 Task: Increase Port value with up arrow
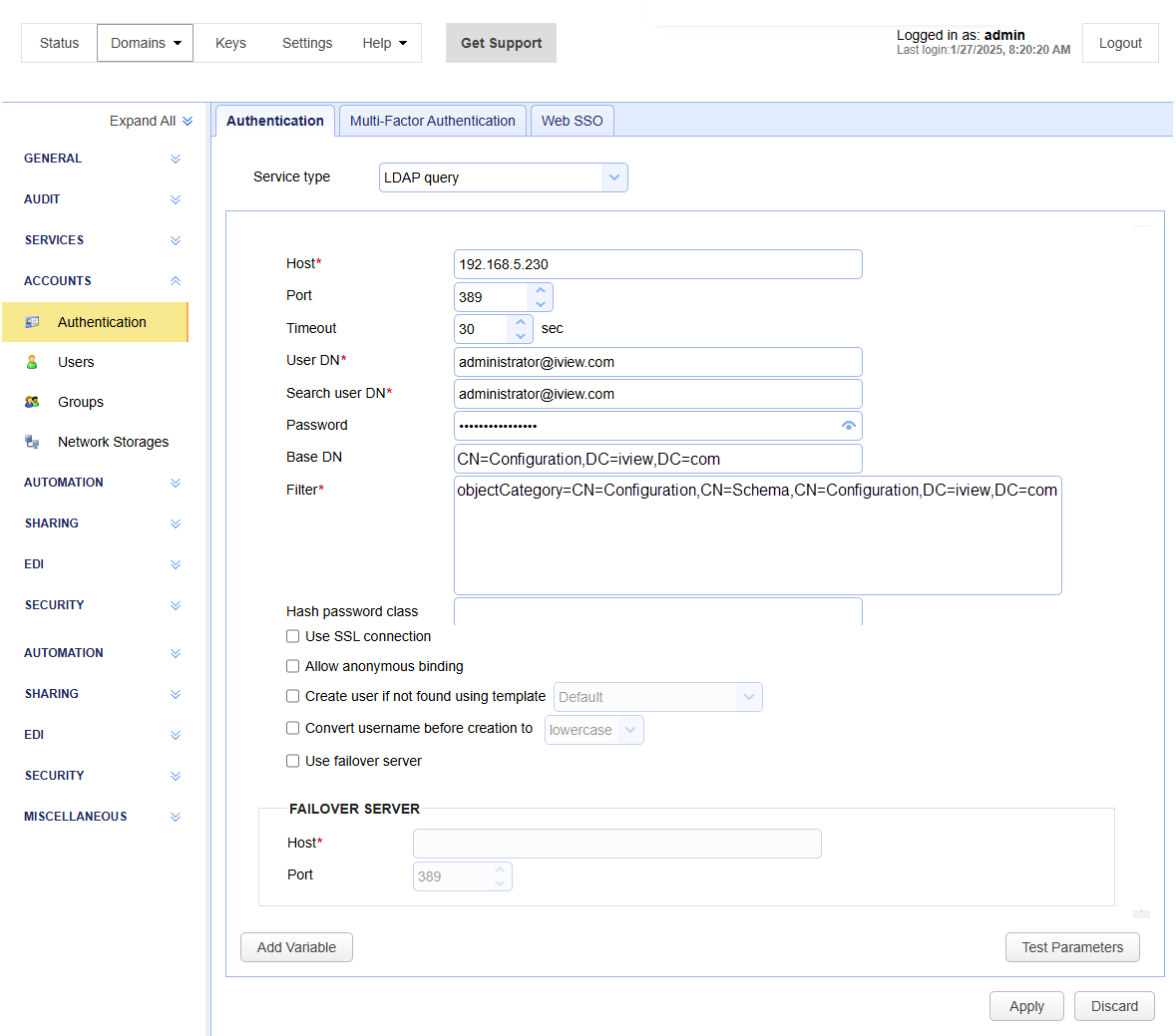click(541, 290)
